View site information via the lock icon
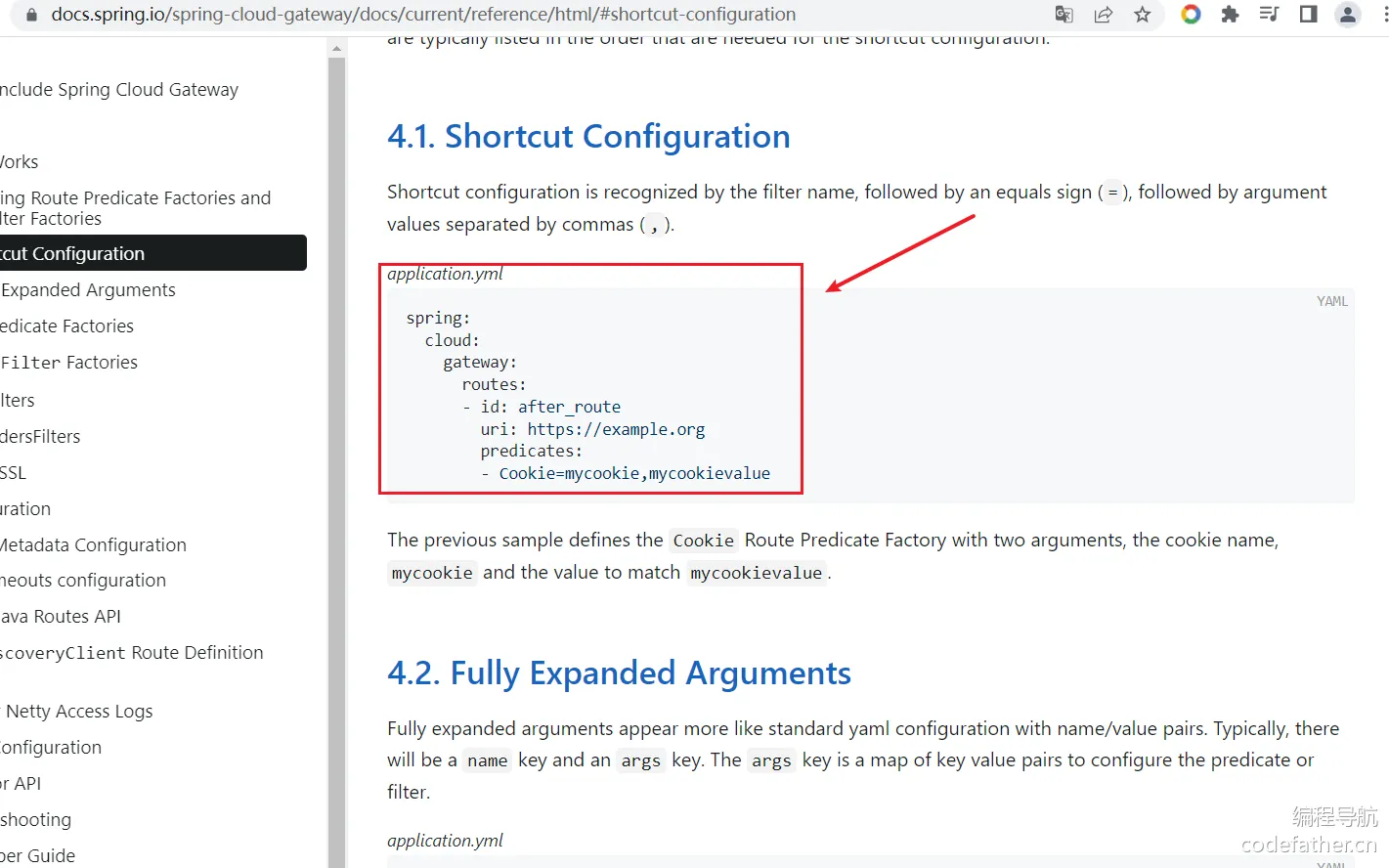This screenshot has width=1389, height=868. pos(31,15)
